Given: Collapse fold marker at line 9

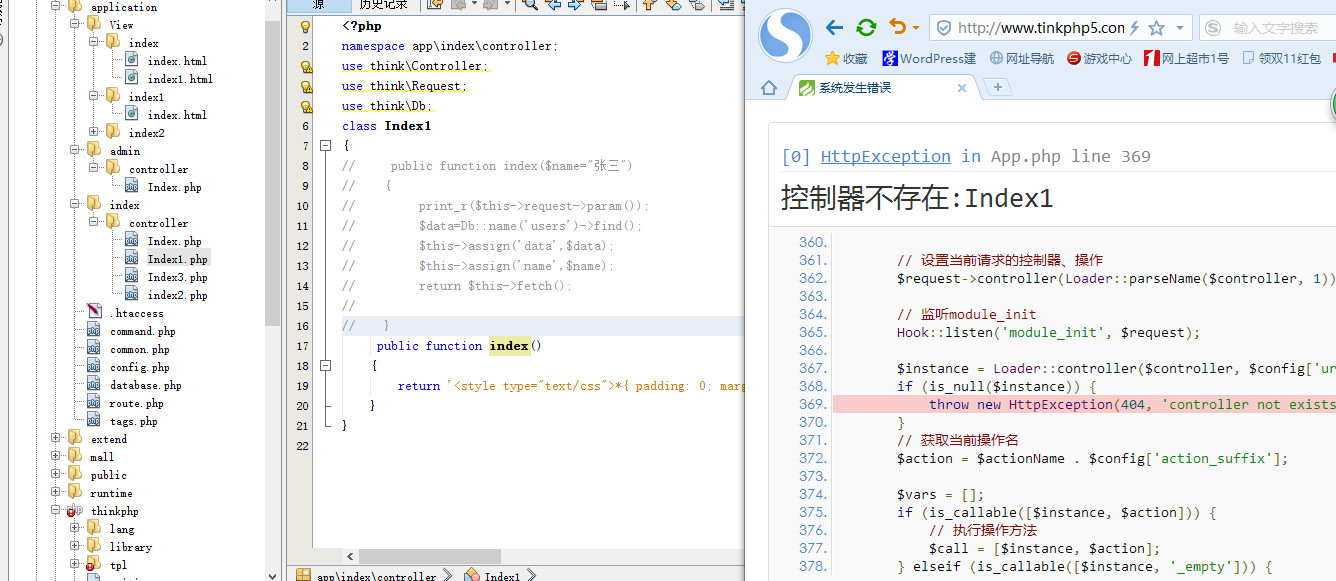Looking at the screenshot, I should (325, 186).
